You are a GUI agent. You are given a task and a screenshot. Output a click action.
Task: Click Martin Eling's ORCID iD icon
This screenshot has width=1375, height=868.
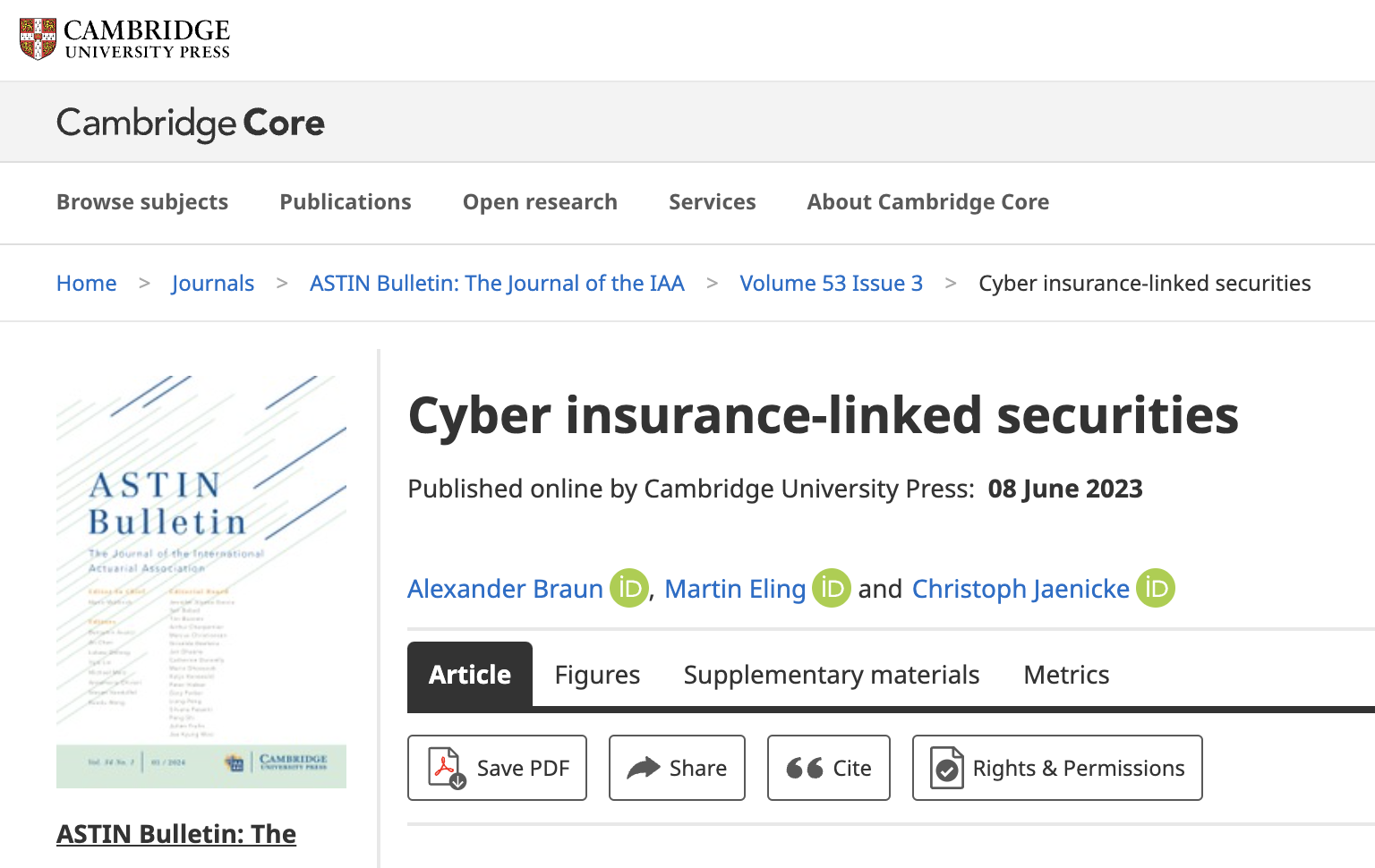pyautogui.click(x=832, y=589)
